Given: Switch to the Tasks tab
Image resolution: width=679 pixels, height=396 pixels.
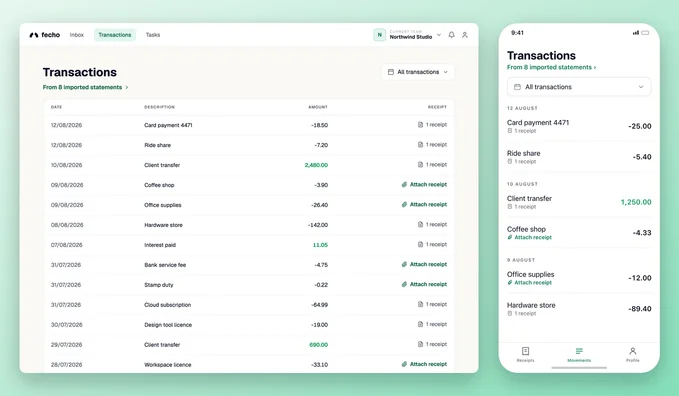Looking at the screenshot, I should [153, 35].
